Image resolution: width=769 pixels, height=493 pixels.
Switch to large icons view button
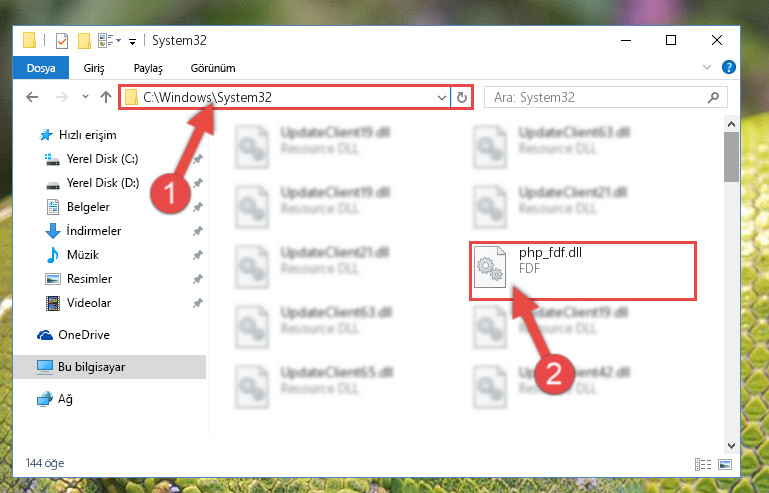(x=725, y=464)
